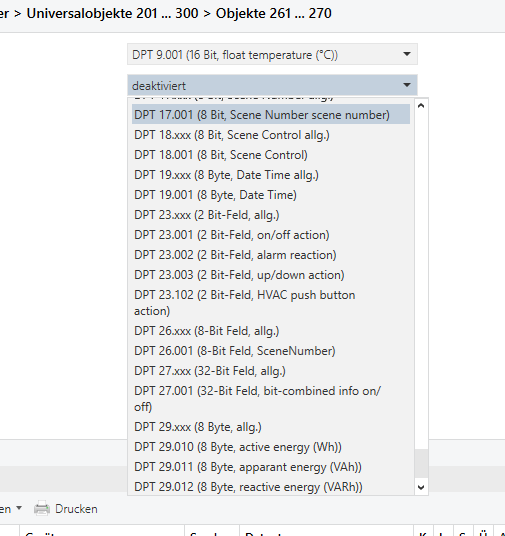Screen dimensions: 505x536
Task: Expand the dropdown arrow next to Drucken
Action: [19, 508]
